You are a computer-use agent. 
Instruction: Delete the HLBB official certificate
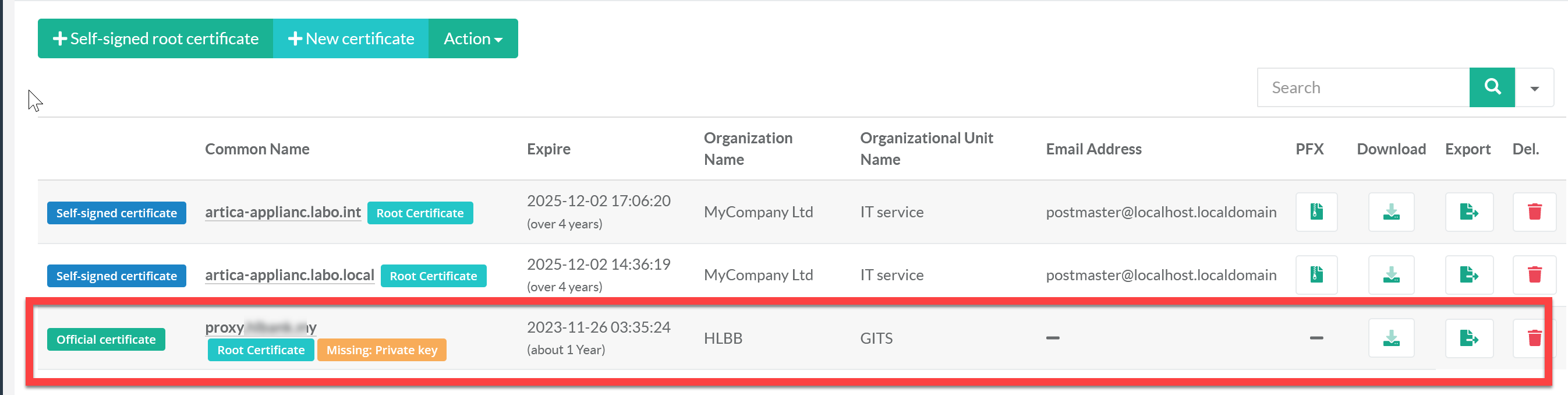click(x=1534, y=338)
